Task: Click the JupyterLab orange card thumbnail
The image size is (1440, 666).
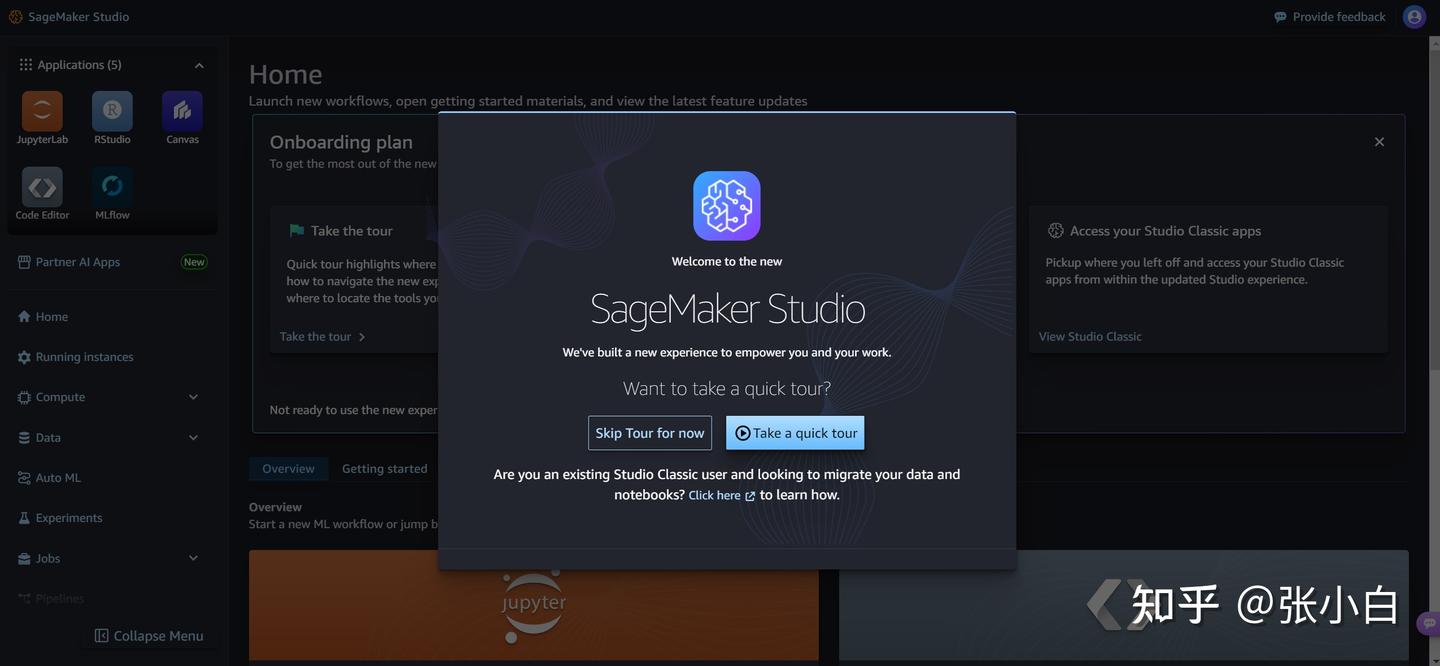Action: 534,605
